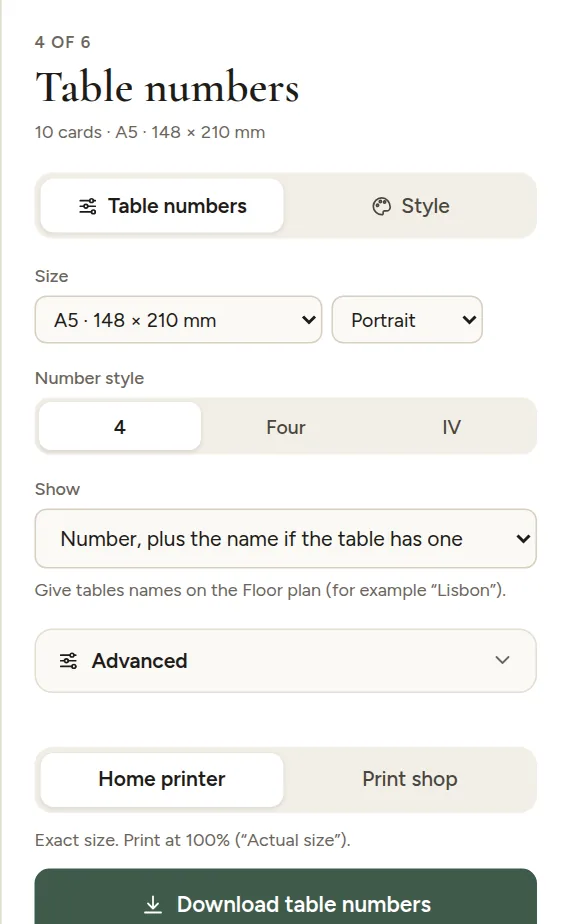Click the 'Table numbers' page heading
The image size is (570, 924).
[x=167, y=87]
